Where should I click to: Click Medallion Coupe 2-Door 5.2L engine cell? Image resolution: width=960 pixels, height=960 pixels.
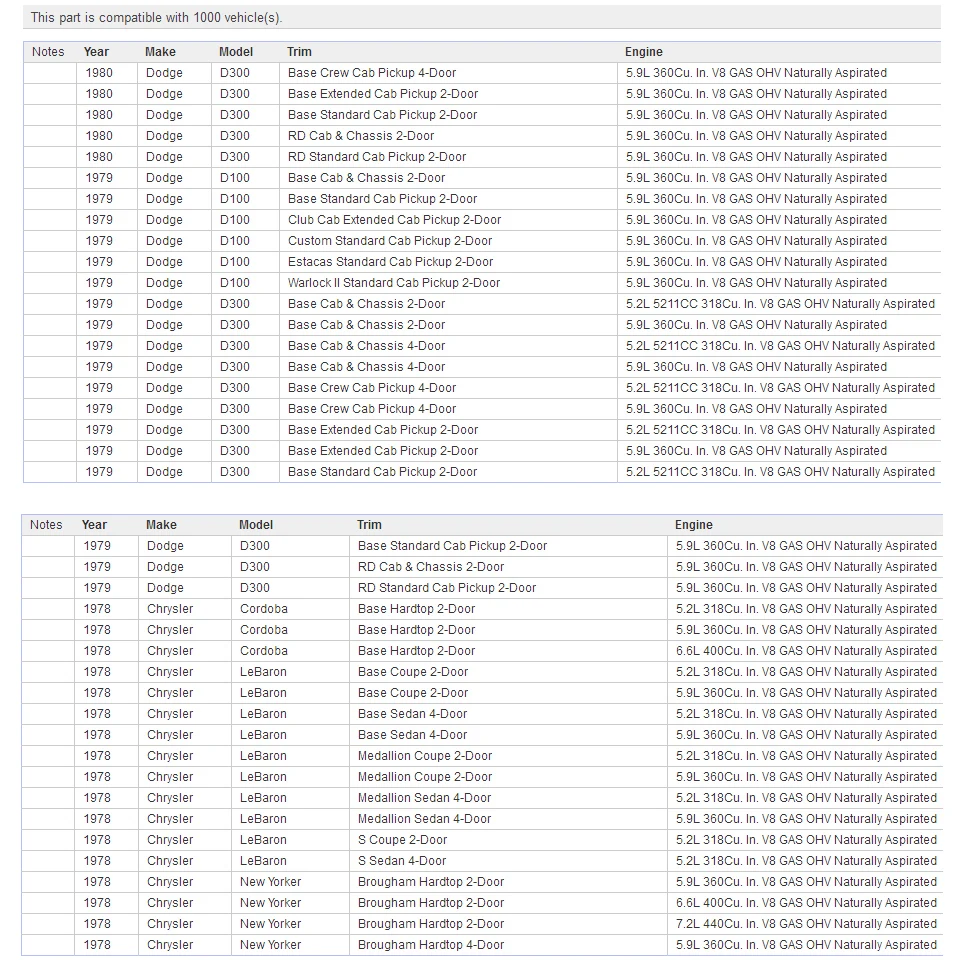click(806, 756)
